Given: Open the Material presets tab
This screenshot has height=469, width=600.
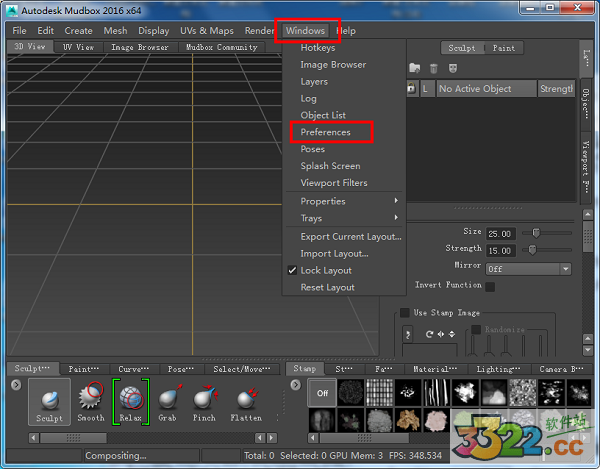Looking at the screenshot, I should pos(435,369).
